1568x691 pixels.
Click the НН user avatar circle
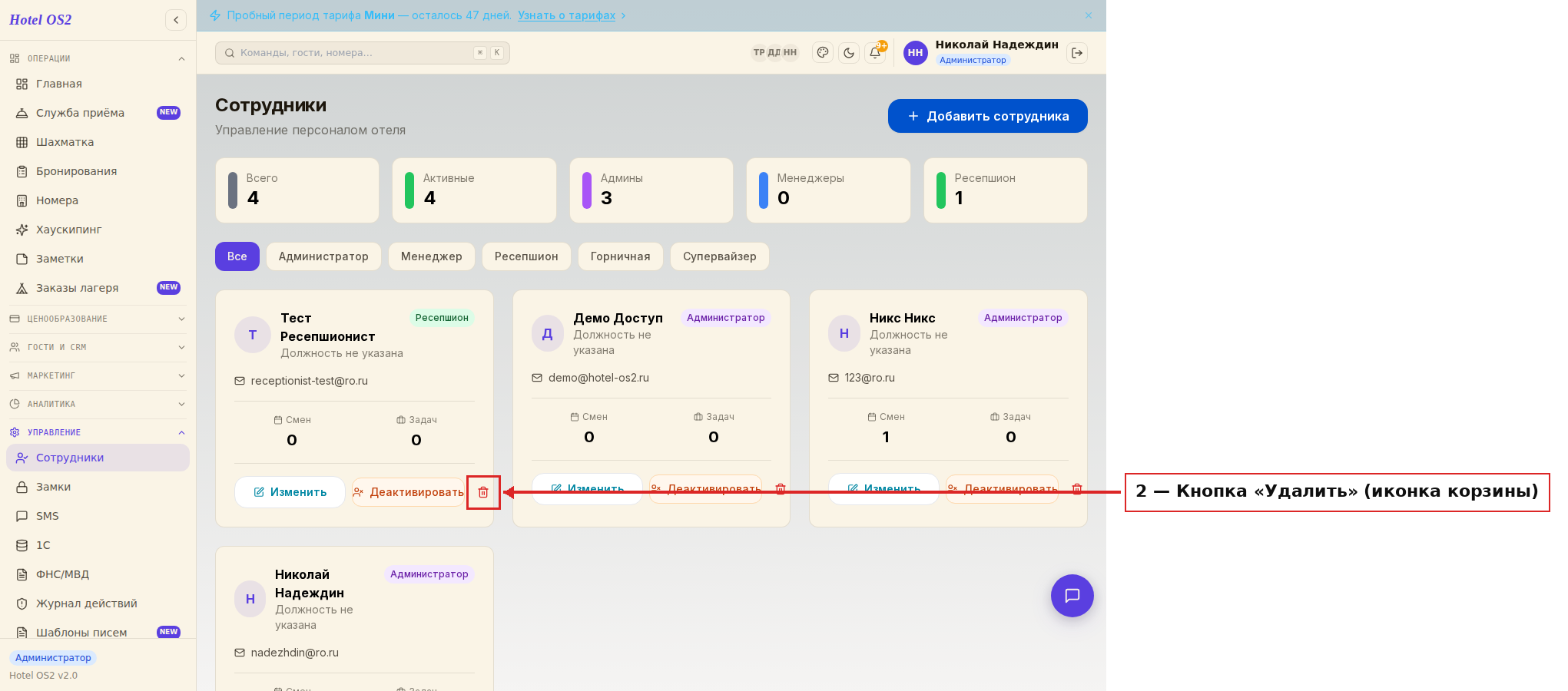(x=915, y=53)
